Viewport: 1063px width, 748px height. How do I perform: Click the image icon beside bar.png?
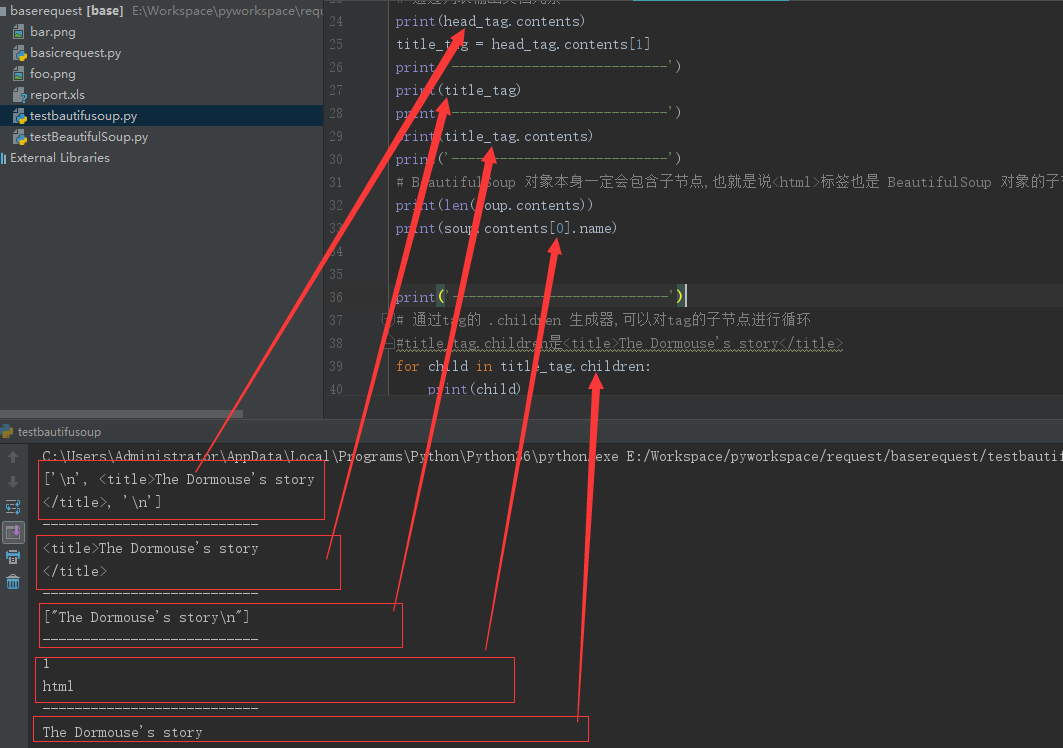pyautogui.click(x=18, y=31)
